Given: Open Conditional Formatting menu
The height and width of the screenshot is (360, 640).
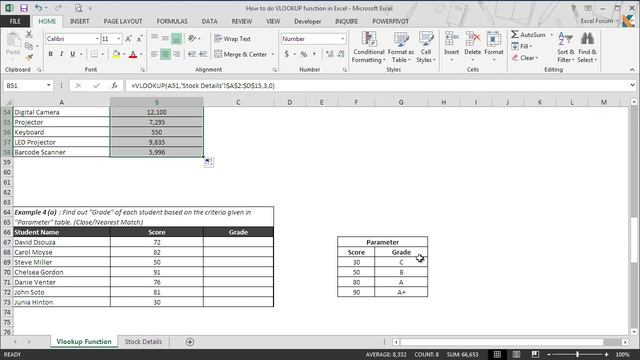Looking at the screenshot, I should [369, 47].
